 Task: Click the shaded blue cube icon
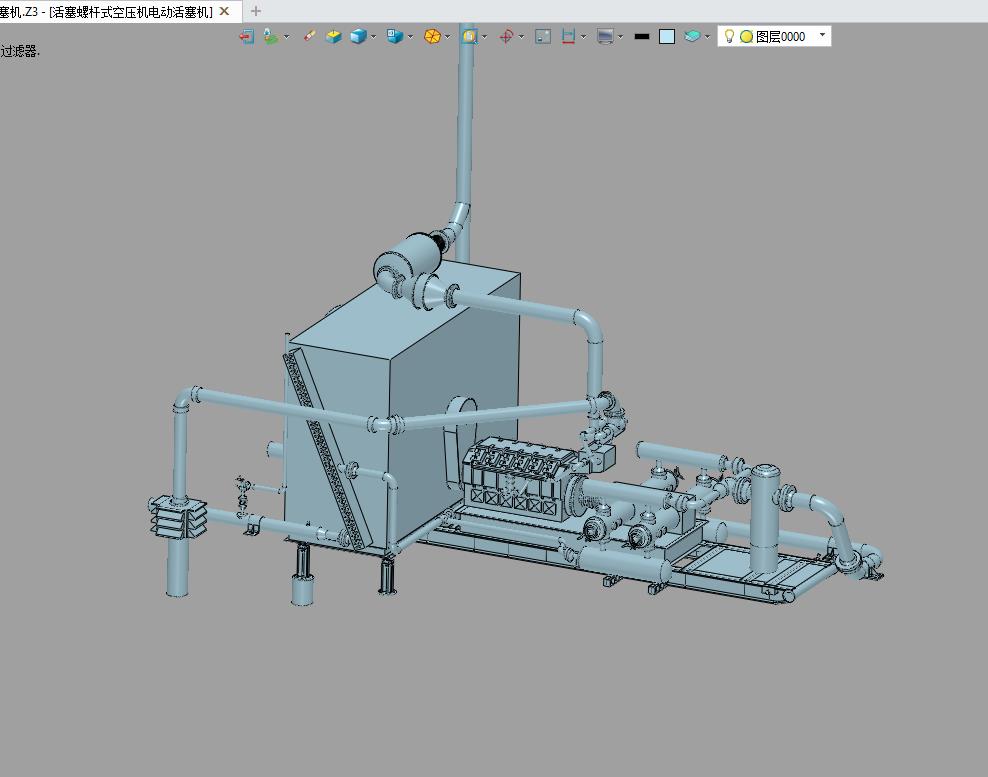pyautogui.click(x=358, y=37)
